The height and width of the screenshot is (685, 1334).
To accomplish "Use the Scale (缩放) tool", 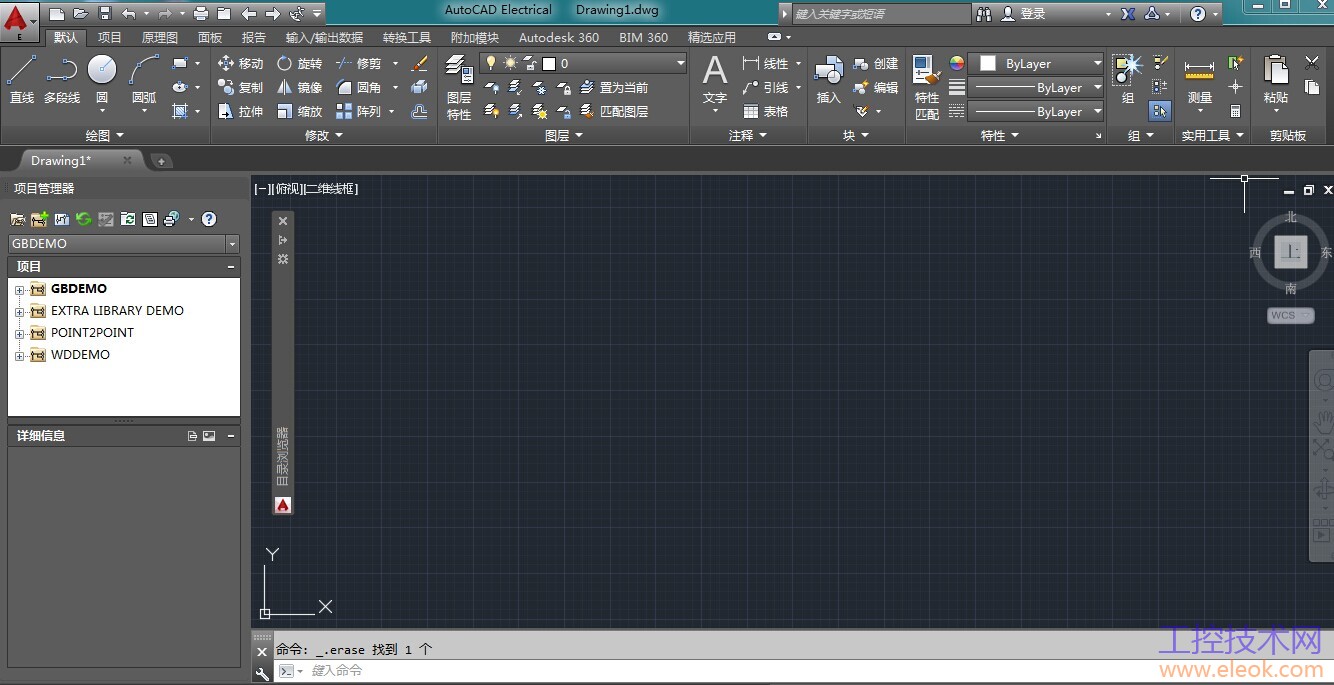I will 300,111.
